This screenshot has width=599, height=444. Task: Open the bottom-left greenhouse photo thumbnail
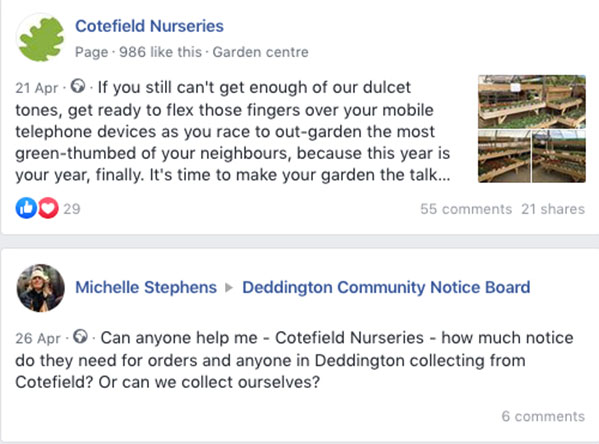point(504,156)
